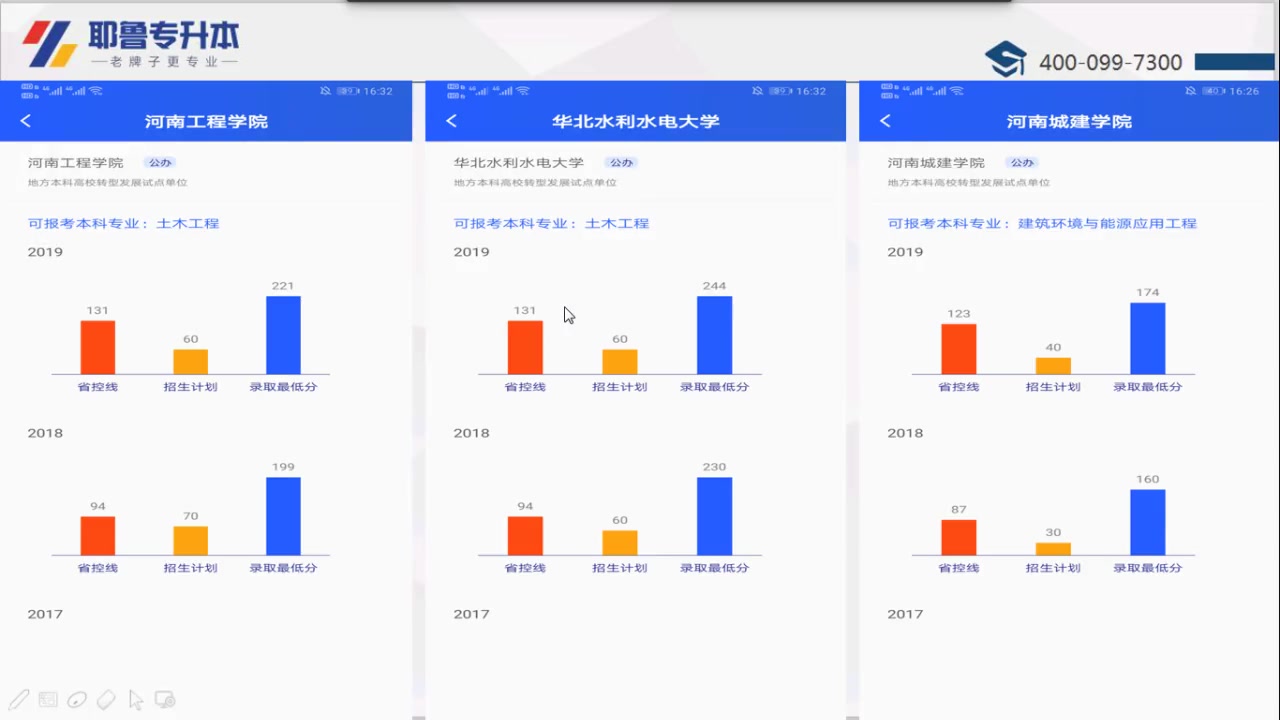Click red bar 94 in 河南工程学院 2018
This screenshot has width=1280, height=720.
point(98,536)
